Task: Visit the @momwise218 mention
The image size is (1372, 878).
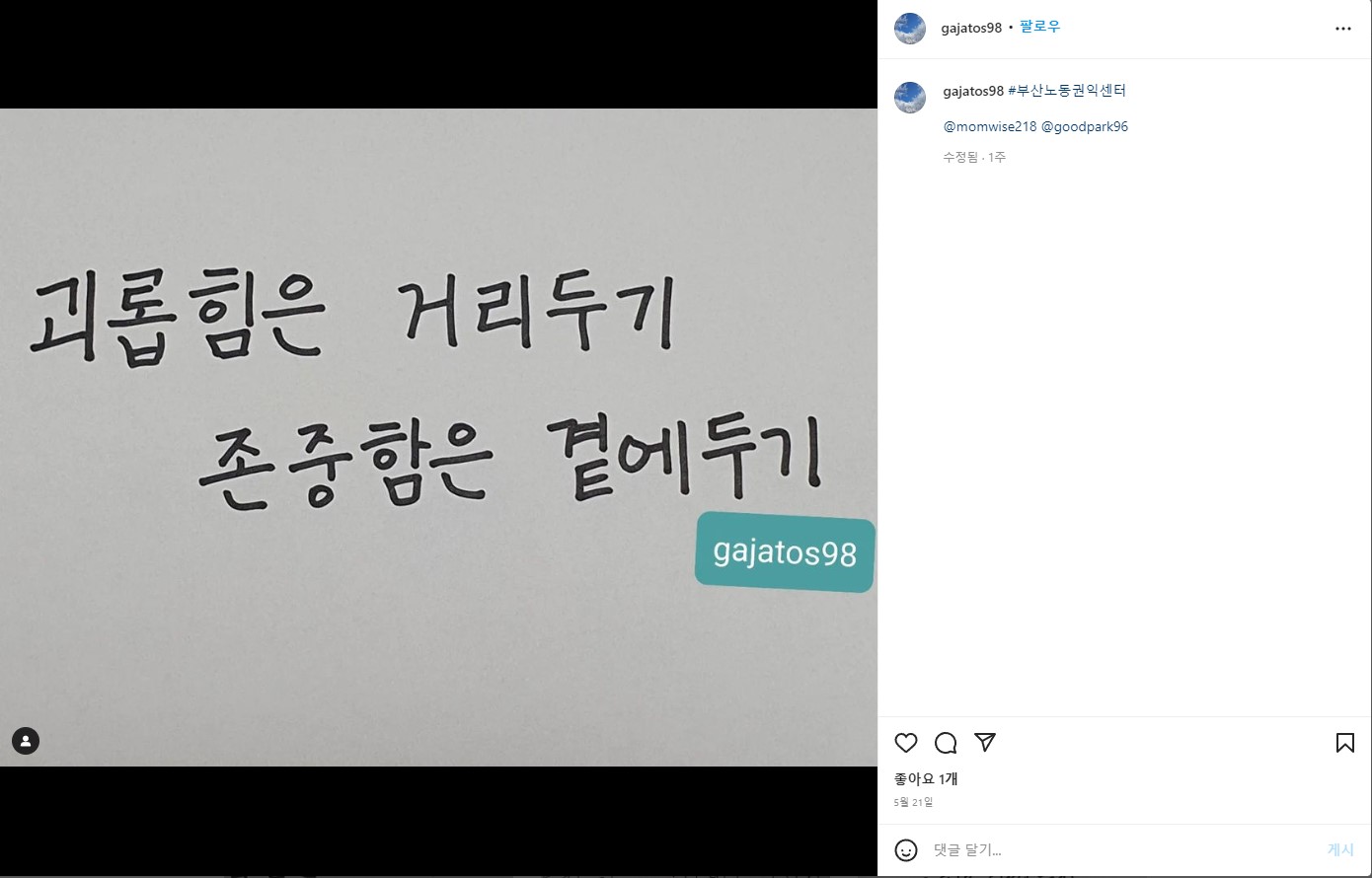Action: pyautogui.click(x=990, y=126)
